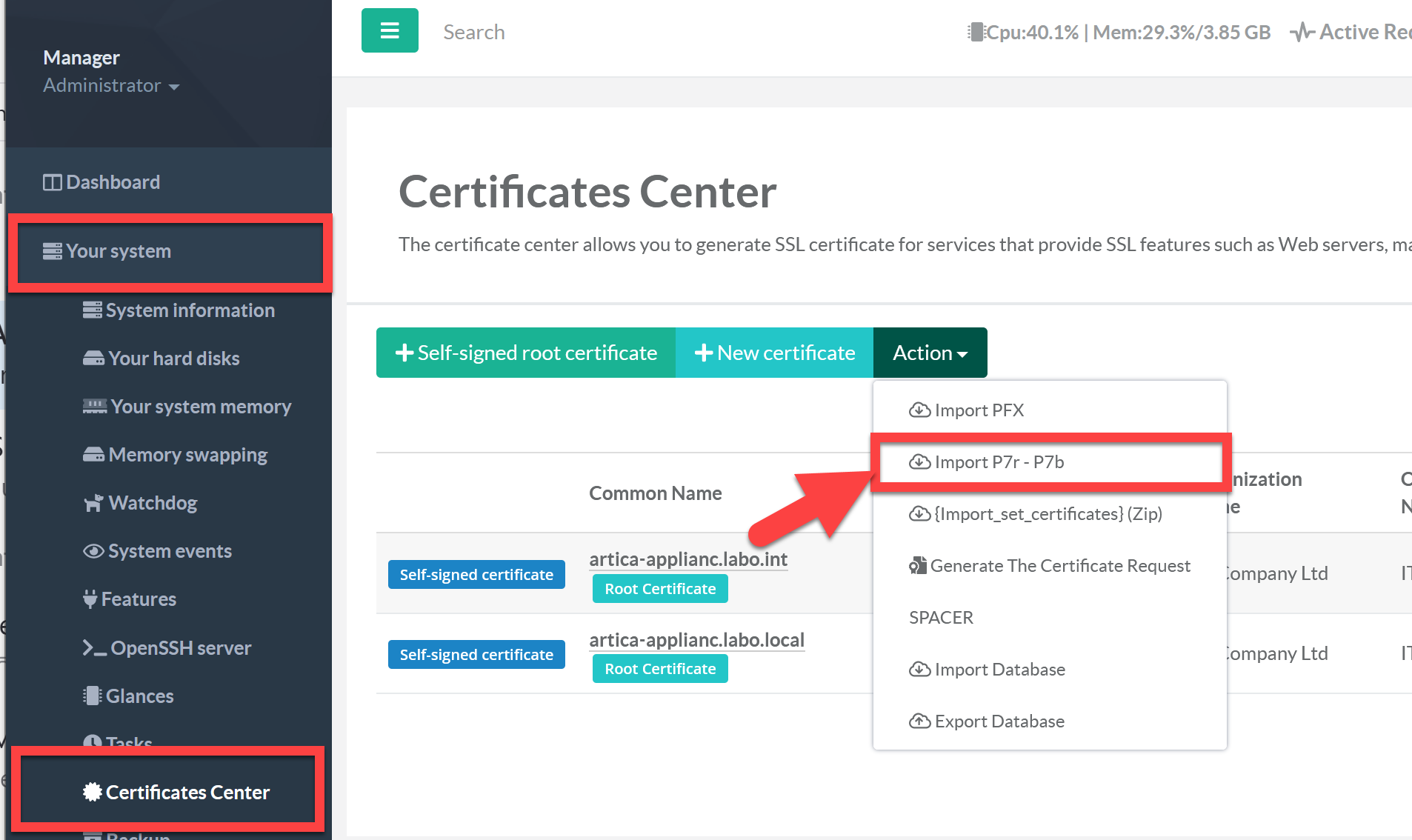Click the Features plug icon

point(90,599)
